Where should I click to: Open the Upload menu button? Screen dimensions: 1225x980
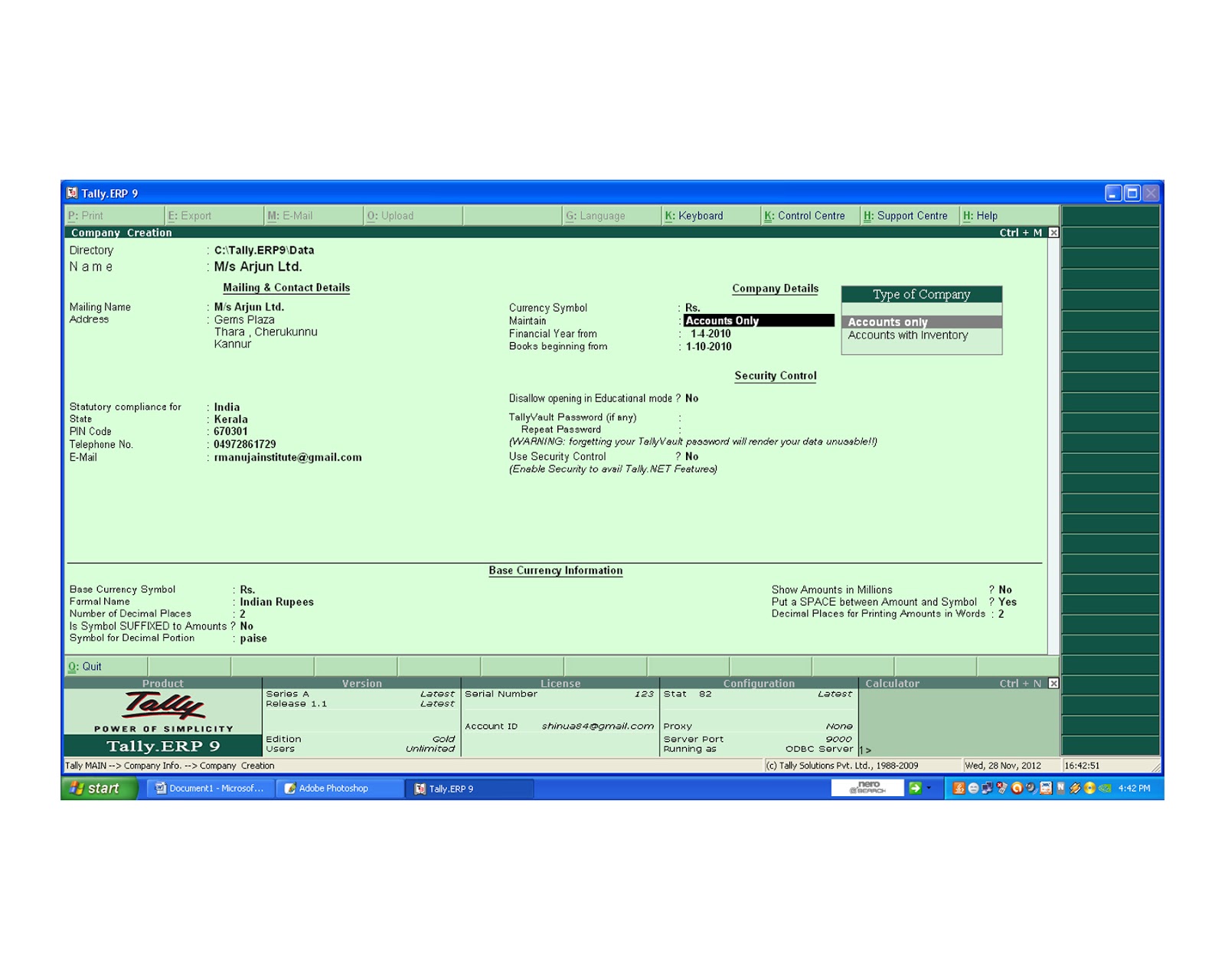[x=413, y=216]
